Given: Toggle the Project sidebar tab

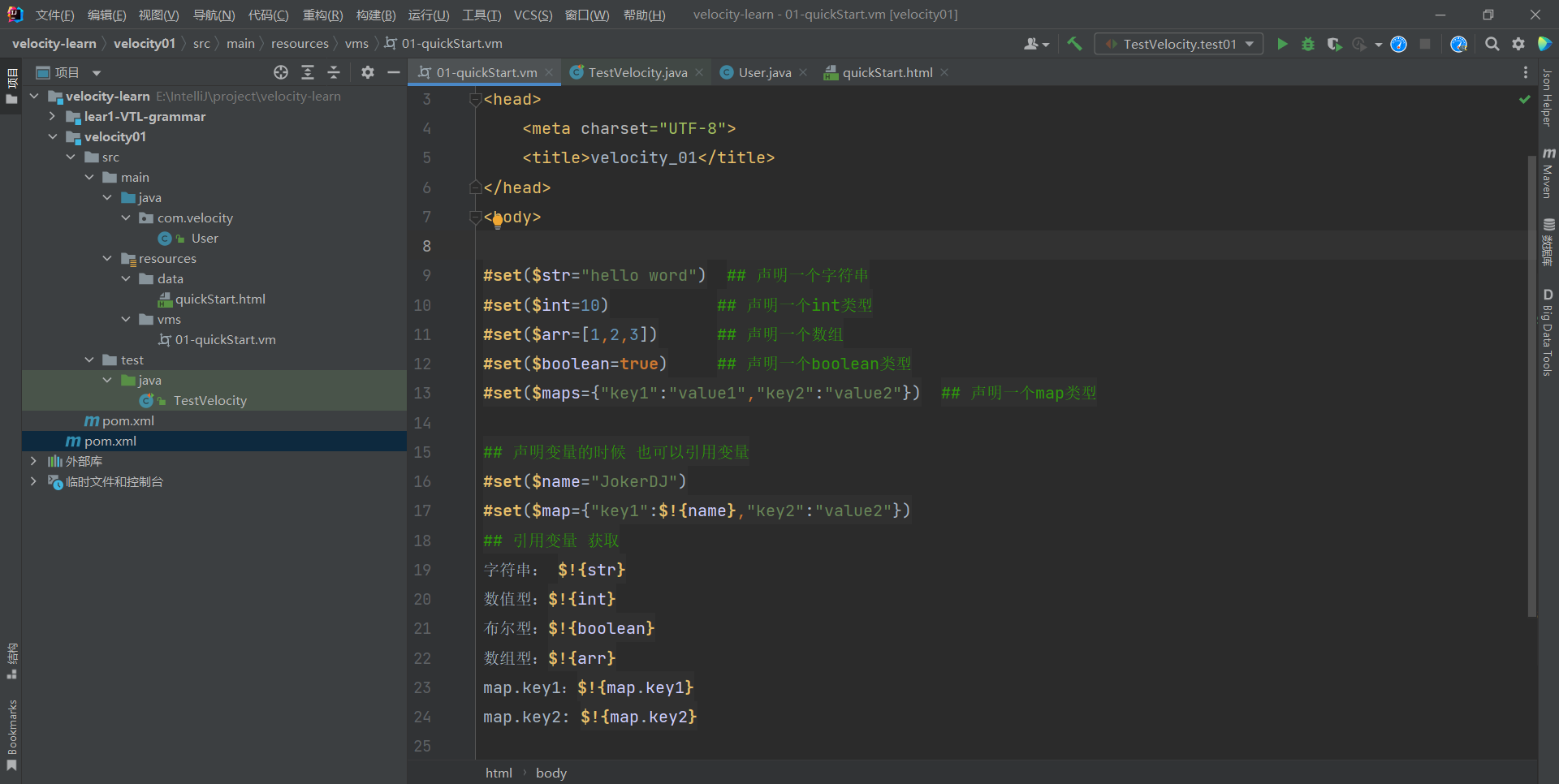Looking at the screenshot, I should coord(11,87).
